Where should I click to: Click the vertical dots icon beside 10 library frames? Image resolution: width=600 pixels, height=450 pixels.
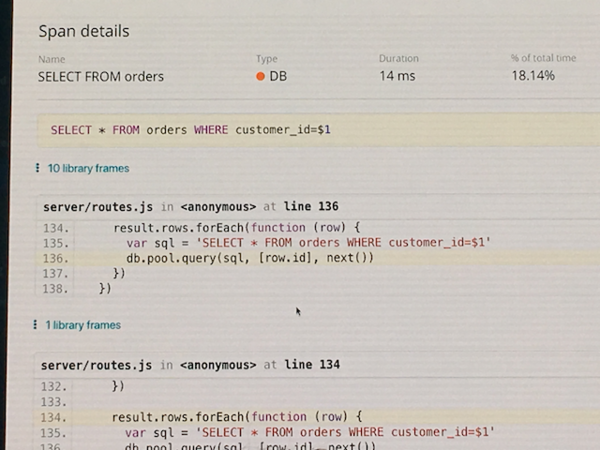37,168
